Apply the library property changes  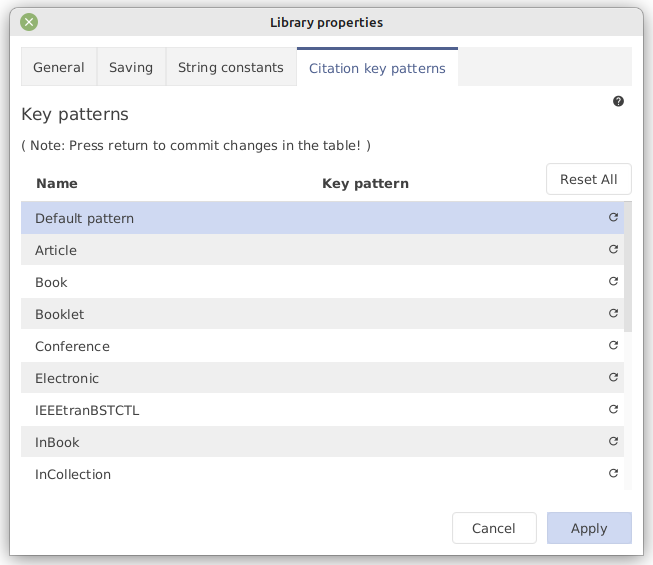pyautogui.click(x=589, y=528)
